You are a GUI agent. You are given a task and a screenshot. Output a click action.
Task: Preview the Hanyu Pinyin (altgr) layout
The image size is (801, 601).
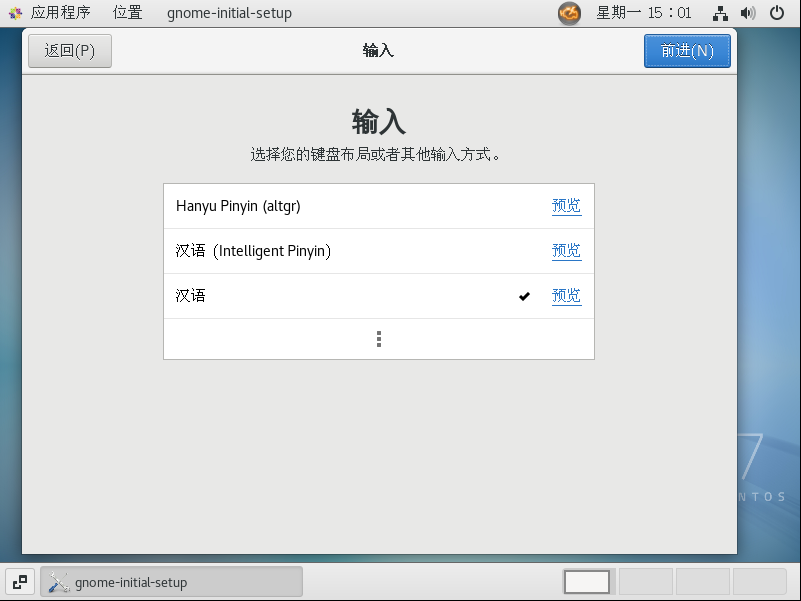(567, 206)
